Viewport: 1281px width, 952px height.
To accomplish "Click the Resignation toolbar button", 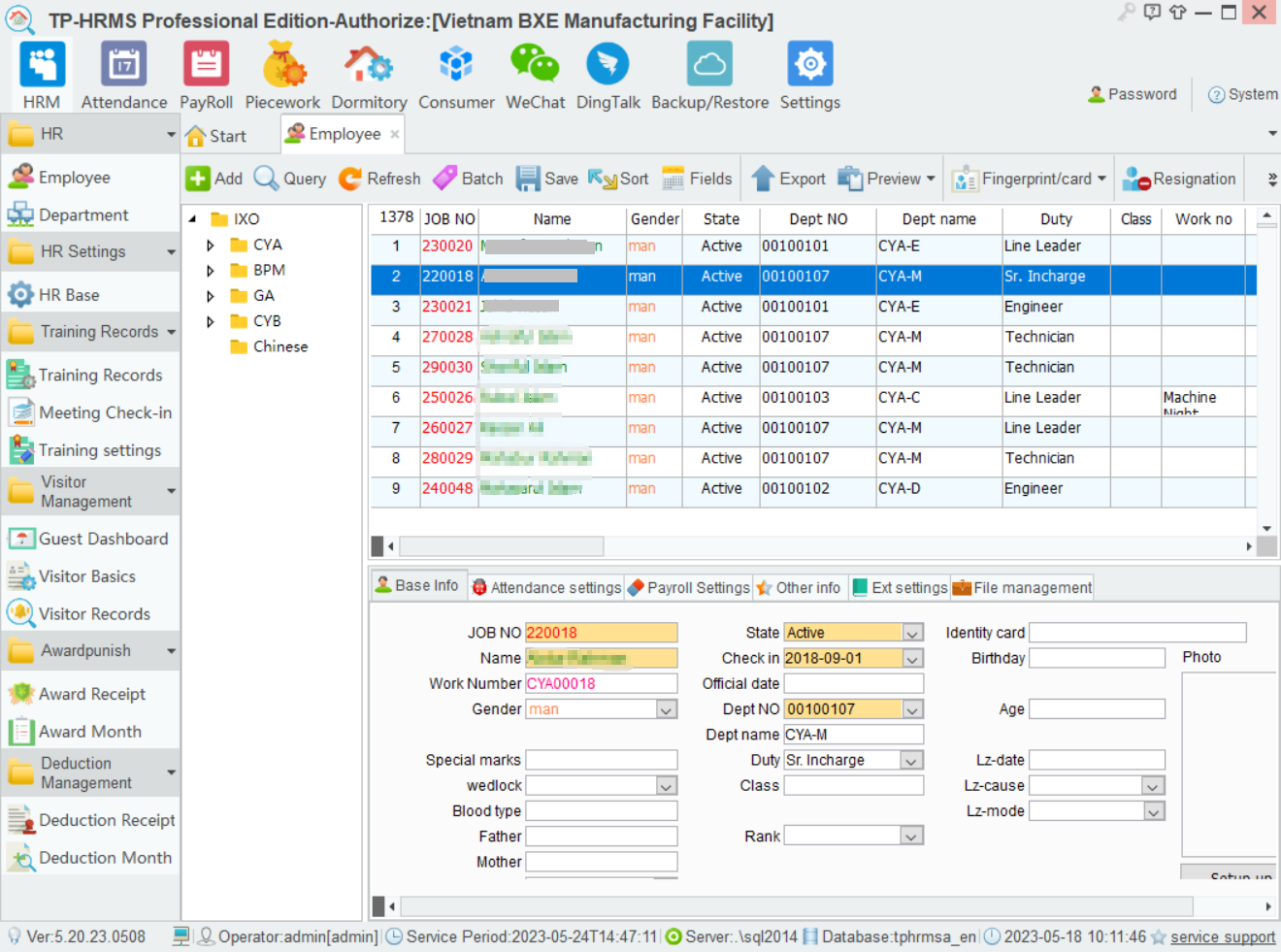I will point(1179,179).
